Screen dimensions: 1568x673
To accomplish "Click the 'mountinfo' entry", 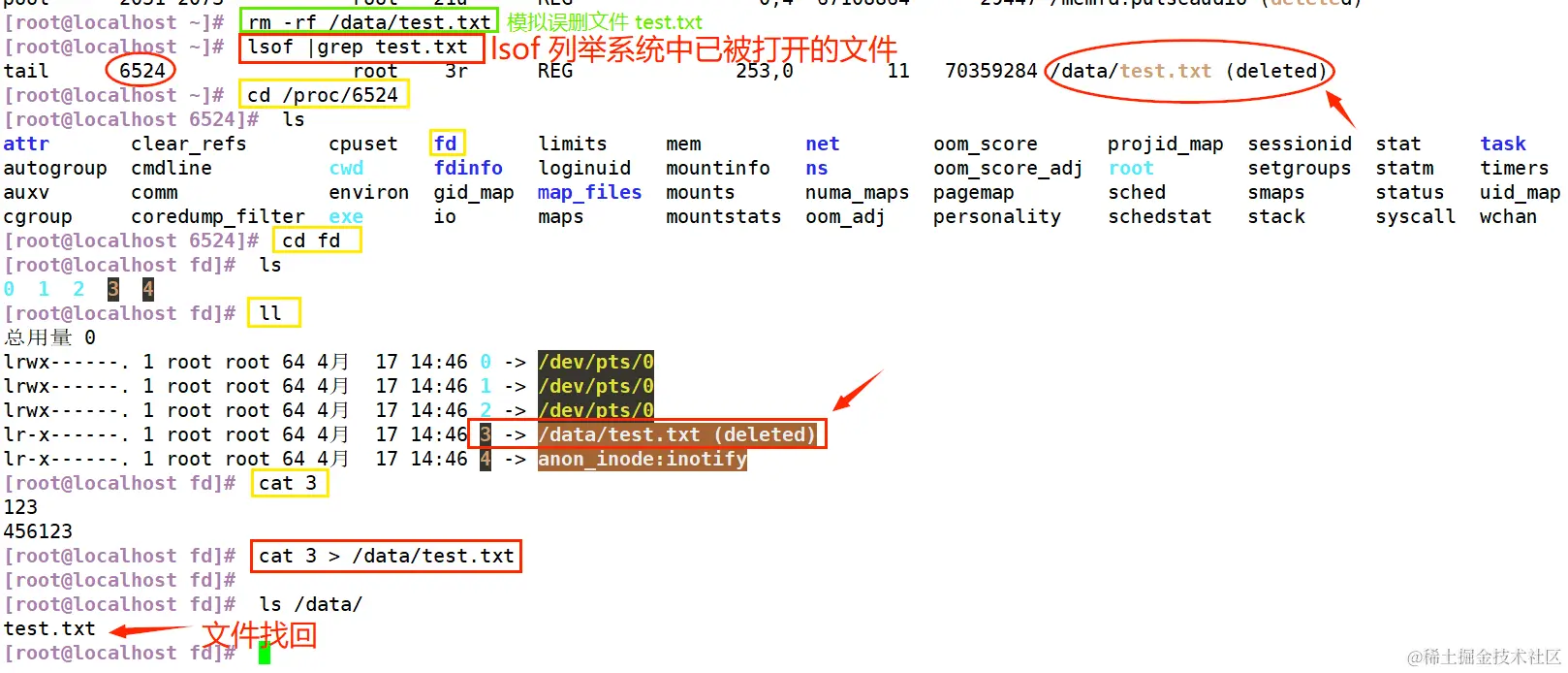I will click(718, 168).
